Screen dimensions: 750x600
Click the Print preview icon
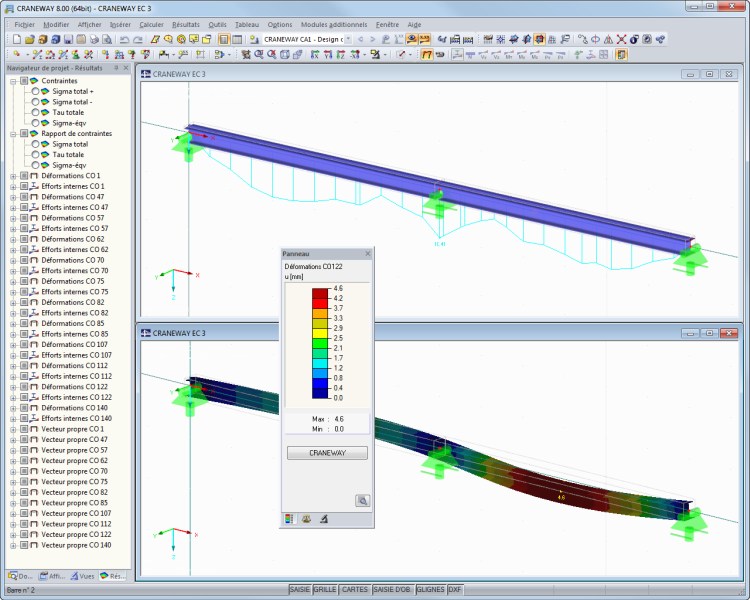tap(107, 39)
